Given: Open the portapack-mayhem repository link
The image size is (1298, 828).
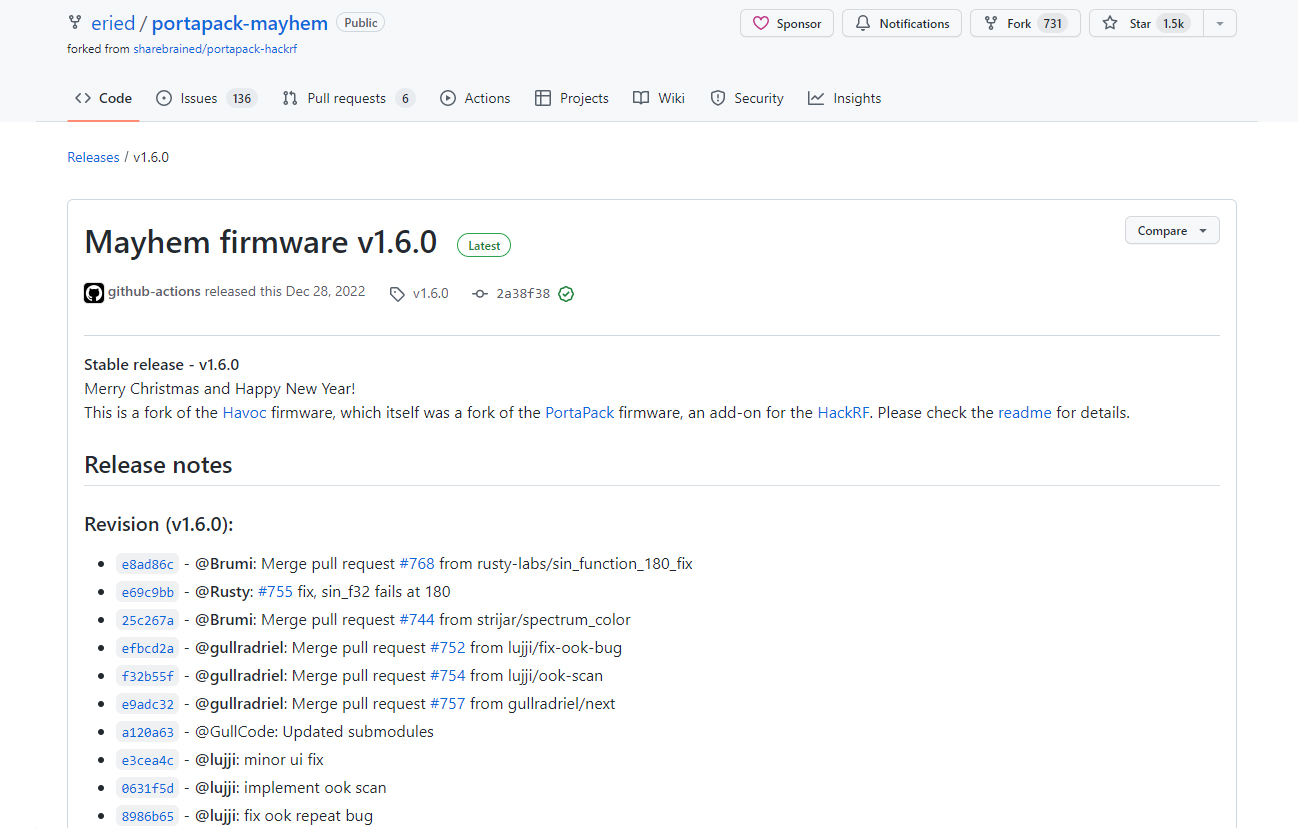Looking at the screenshot, I should (240, 23).
